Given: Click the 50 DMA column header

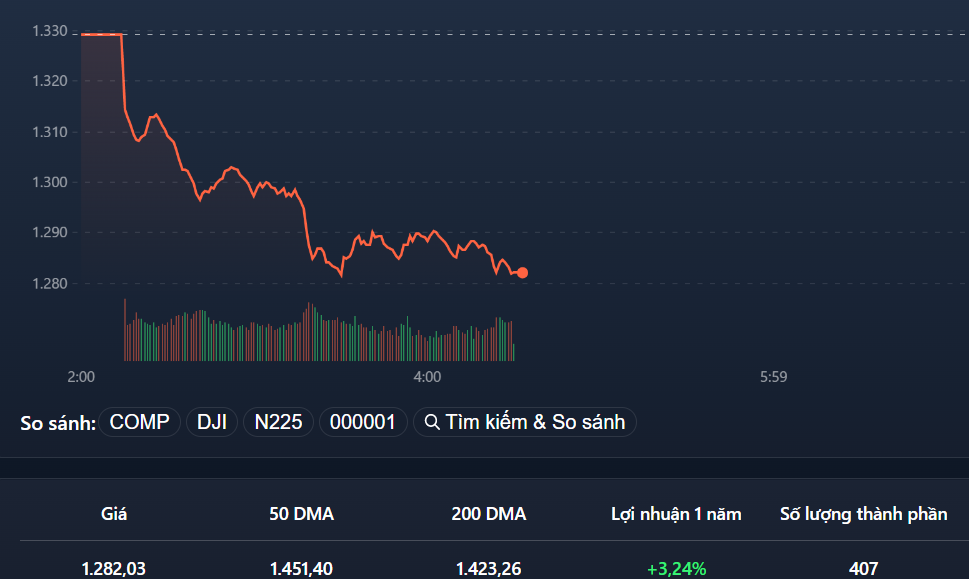Looking at the screenshot, I should [x=298, y=513].
